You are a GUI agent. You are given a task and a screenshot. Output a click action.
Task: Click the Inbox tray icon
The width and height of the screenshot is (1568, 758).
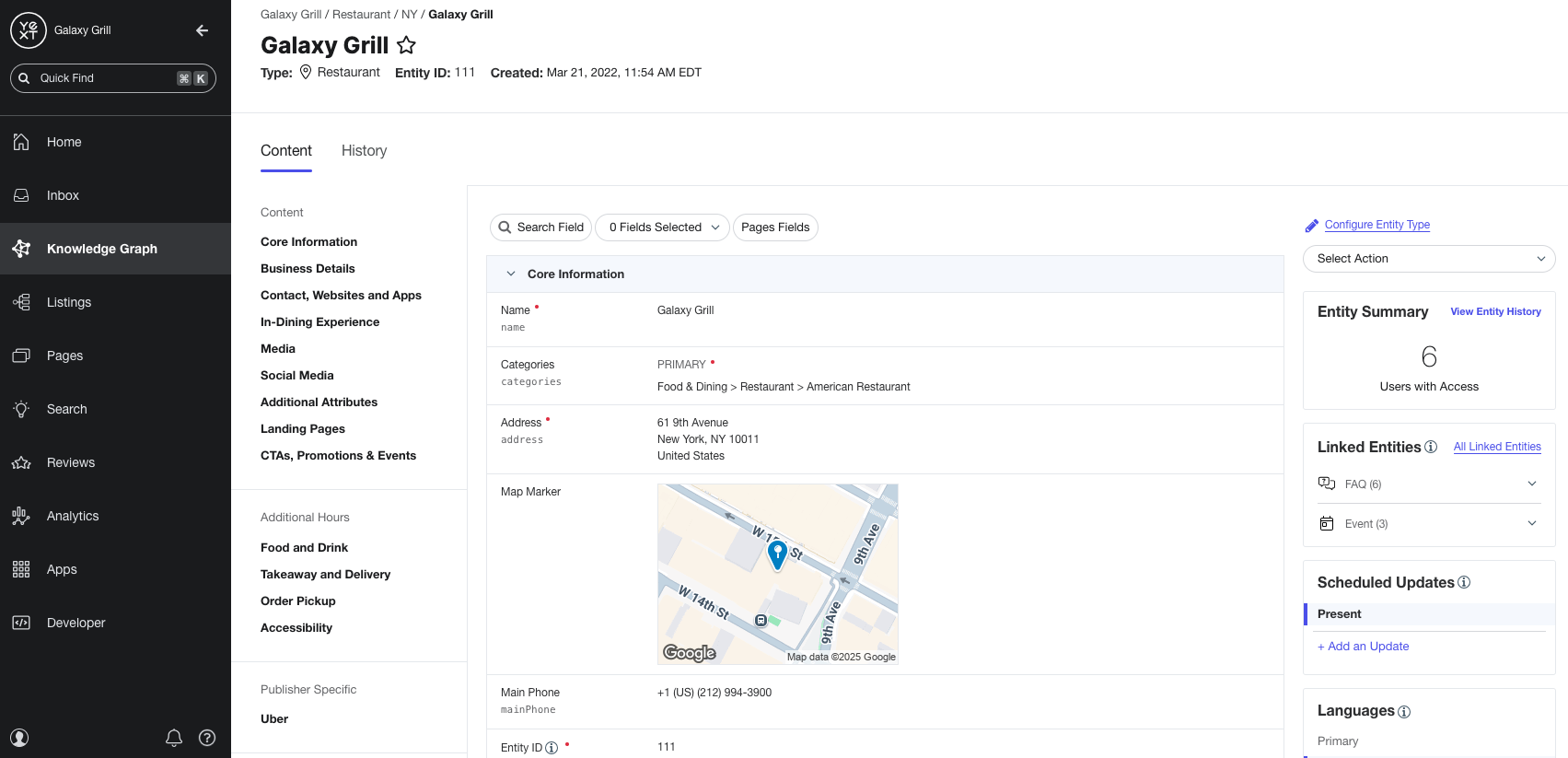coord(21,195)
